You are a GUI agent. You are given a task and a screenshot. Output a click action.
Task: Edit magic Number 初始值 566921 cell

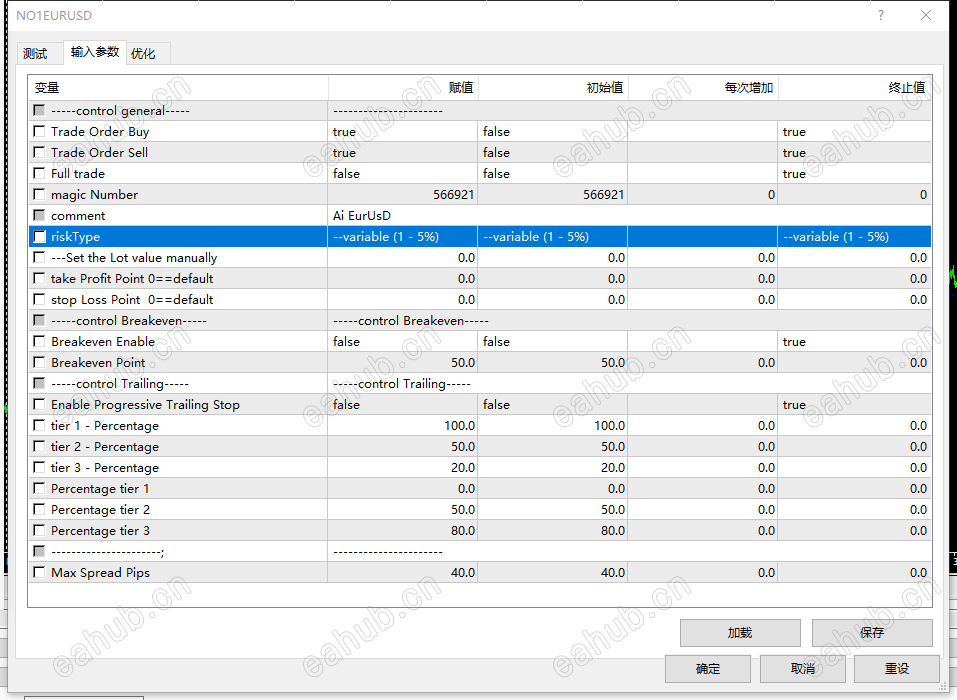pos(552,195)
